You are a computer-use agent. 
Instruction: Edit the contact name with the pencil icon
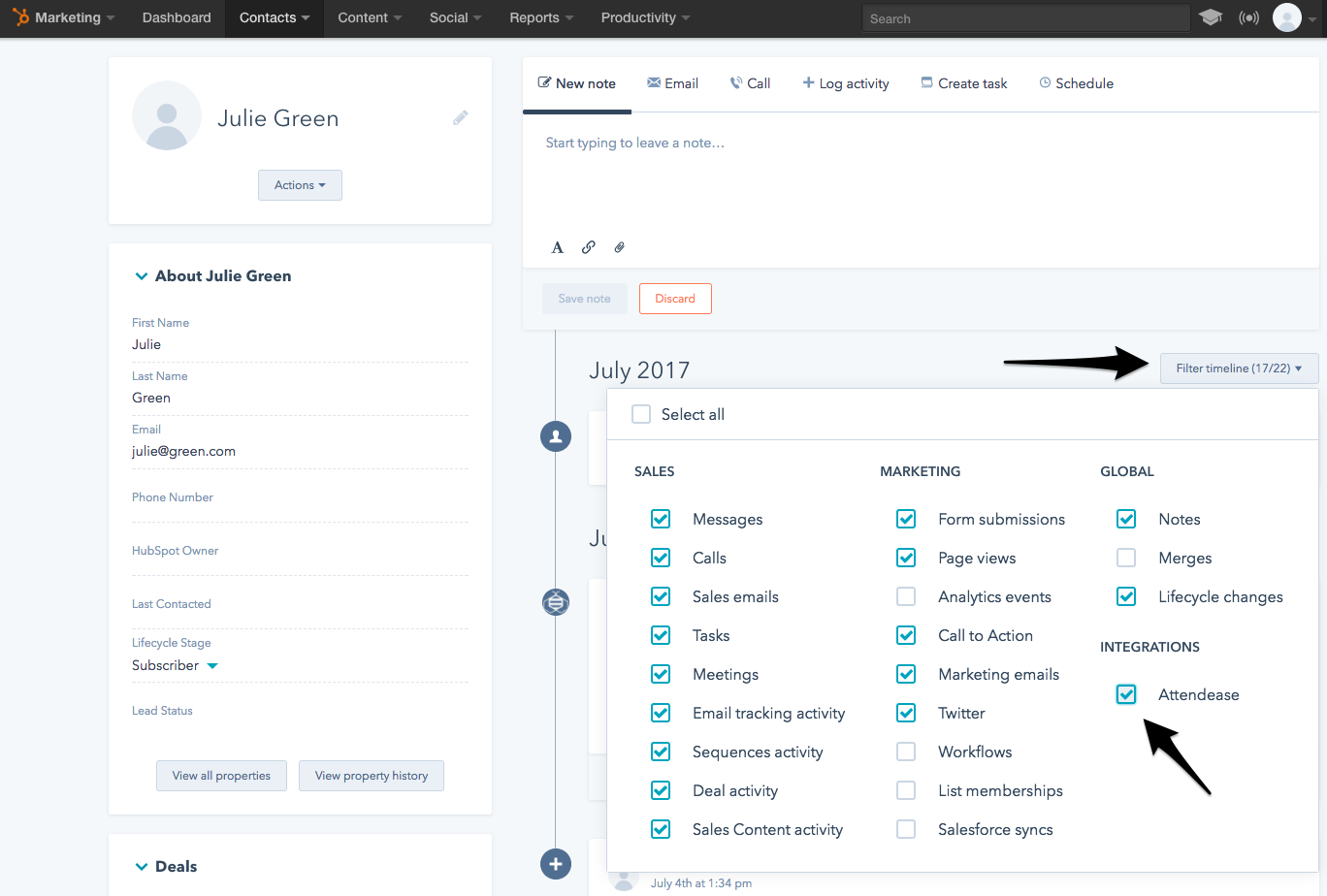460,117
